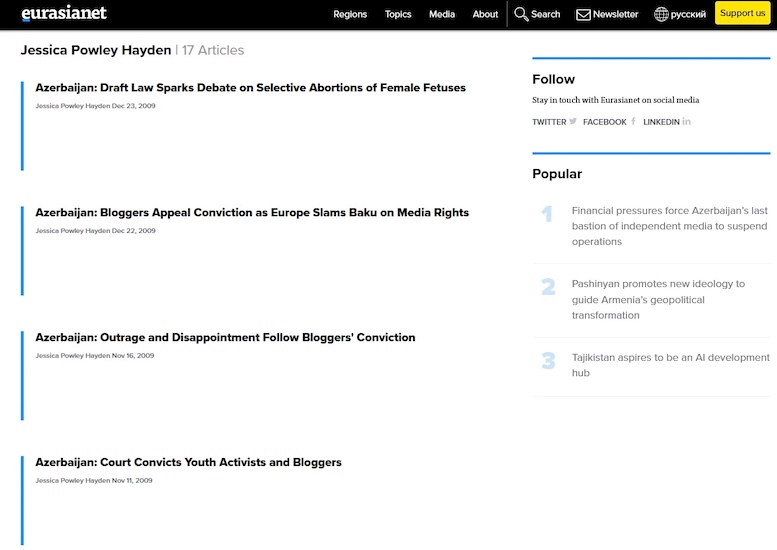Open popular story about Pashinyan's new ideology
The width and height of the screenshot is (777, 550).
[658, 299]
